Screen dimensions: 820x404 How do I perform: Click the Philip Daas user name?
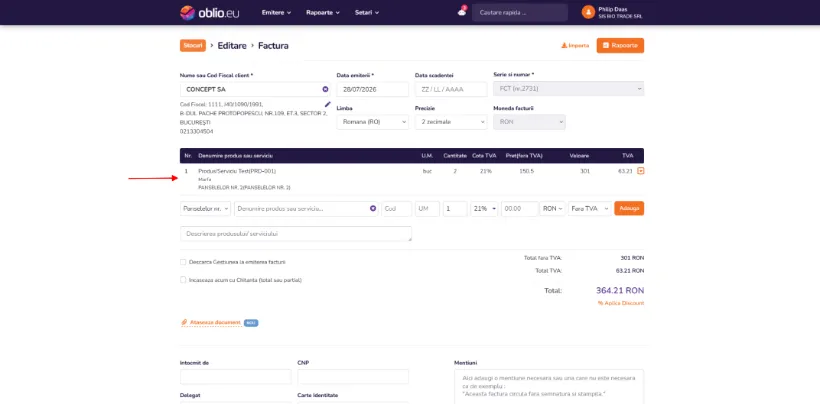point(613,9)
